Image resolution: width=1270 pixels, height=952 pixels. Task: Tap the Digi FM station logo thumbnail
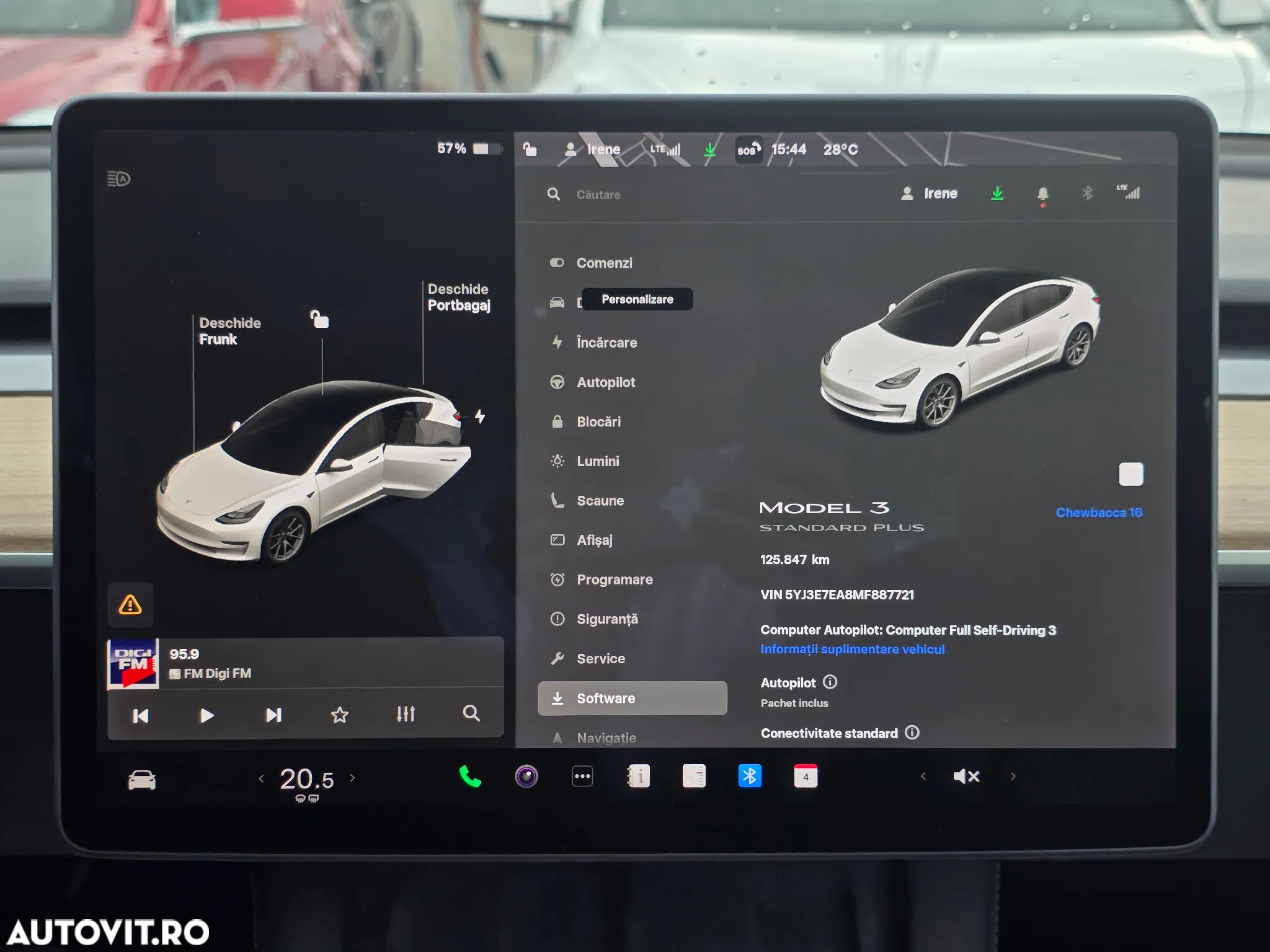point(133,664)
